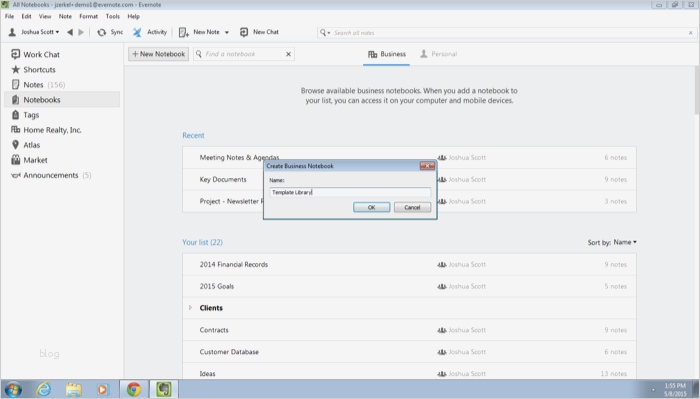Go back with the left arrow
The image size is (700, 399).
coord(70,32)
